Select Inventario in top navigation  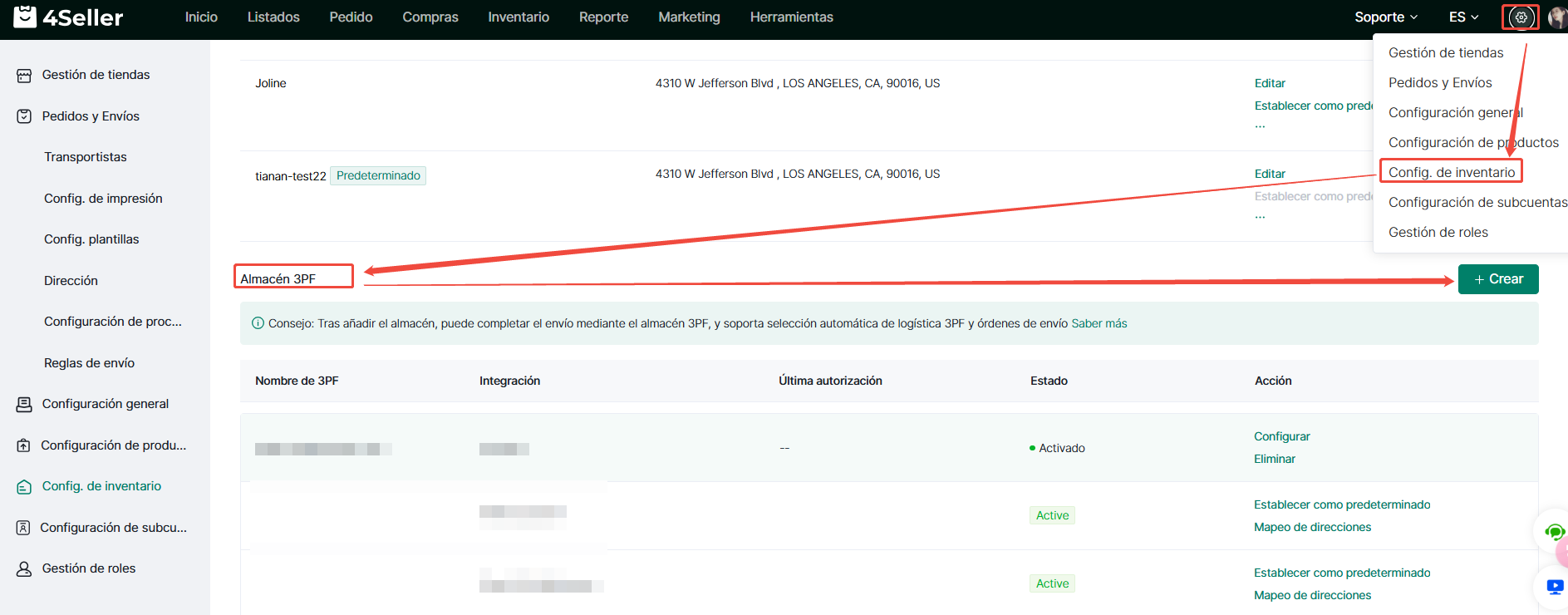point(518,17)
